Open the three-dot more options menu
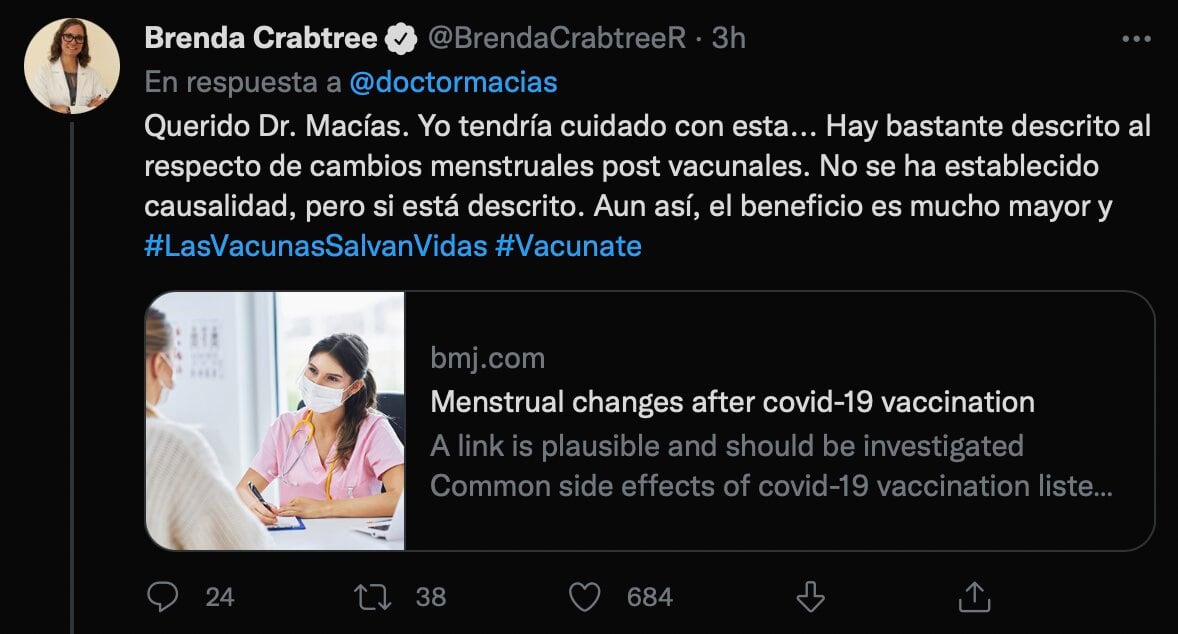The width and height of the screenshot is (1178, 634). (x=1137, y=39)
